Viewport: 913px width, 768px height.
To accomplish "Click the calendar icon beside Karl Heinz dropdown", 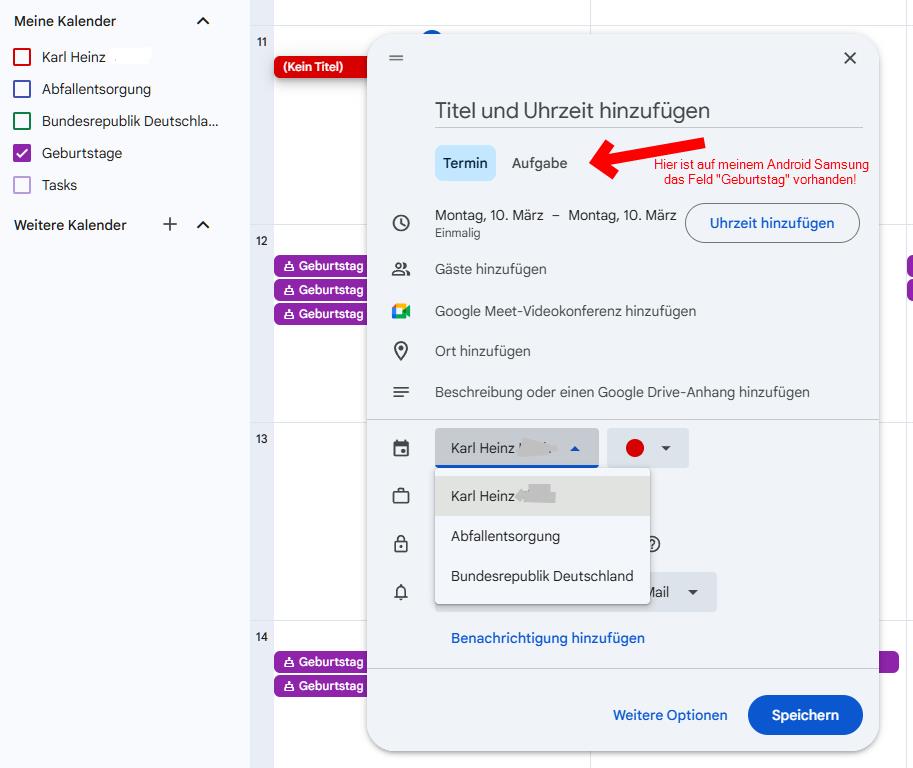I will point(401,448).
